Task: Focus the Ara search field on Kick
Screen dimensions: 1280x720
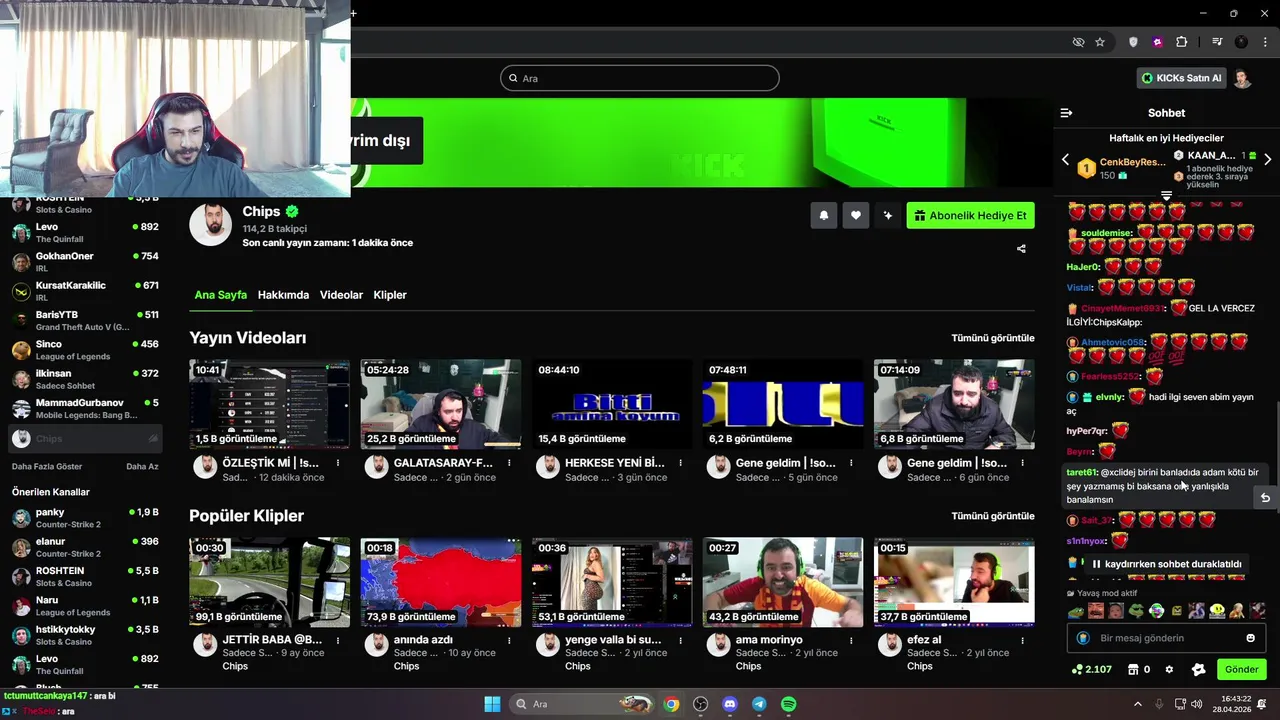Action: pyautogui.click(x=640, y=78)
